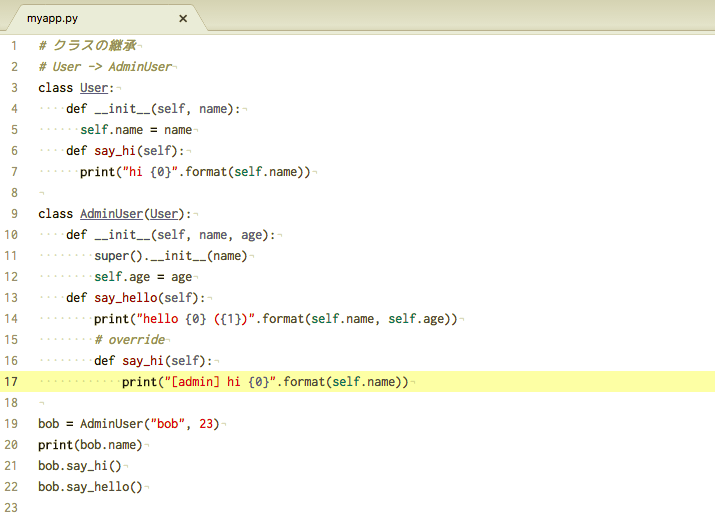Click self.age = age assignment line
The width and height of the screenshot is (715, 522).
(143, 277)
